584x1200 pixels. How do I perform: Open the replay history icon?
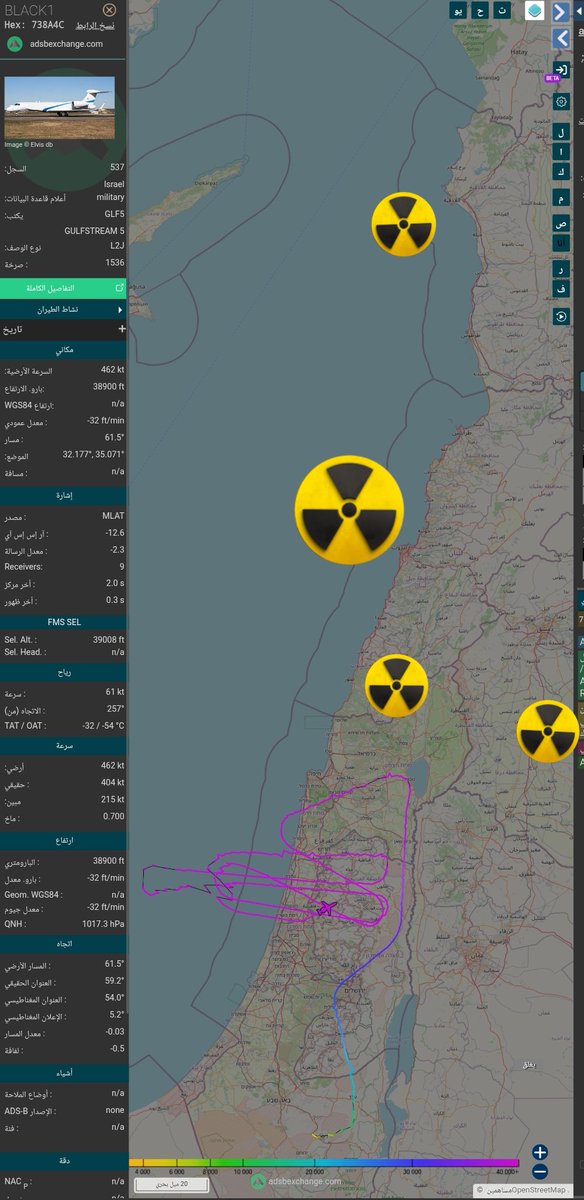[561, 316]
